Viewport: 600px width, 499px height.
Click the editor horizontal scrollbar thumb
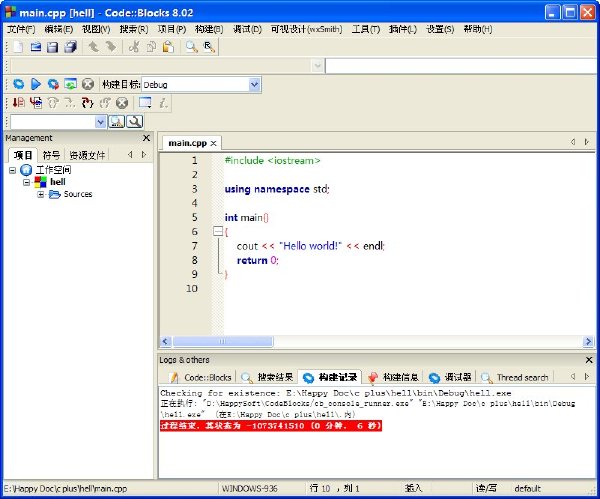point(223,341)
